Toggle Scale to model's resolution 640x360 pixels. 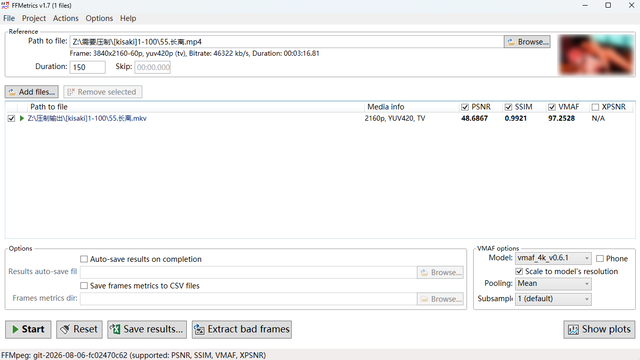519,271
